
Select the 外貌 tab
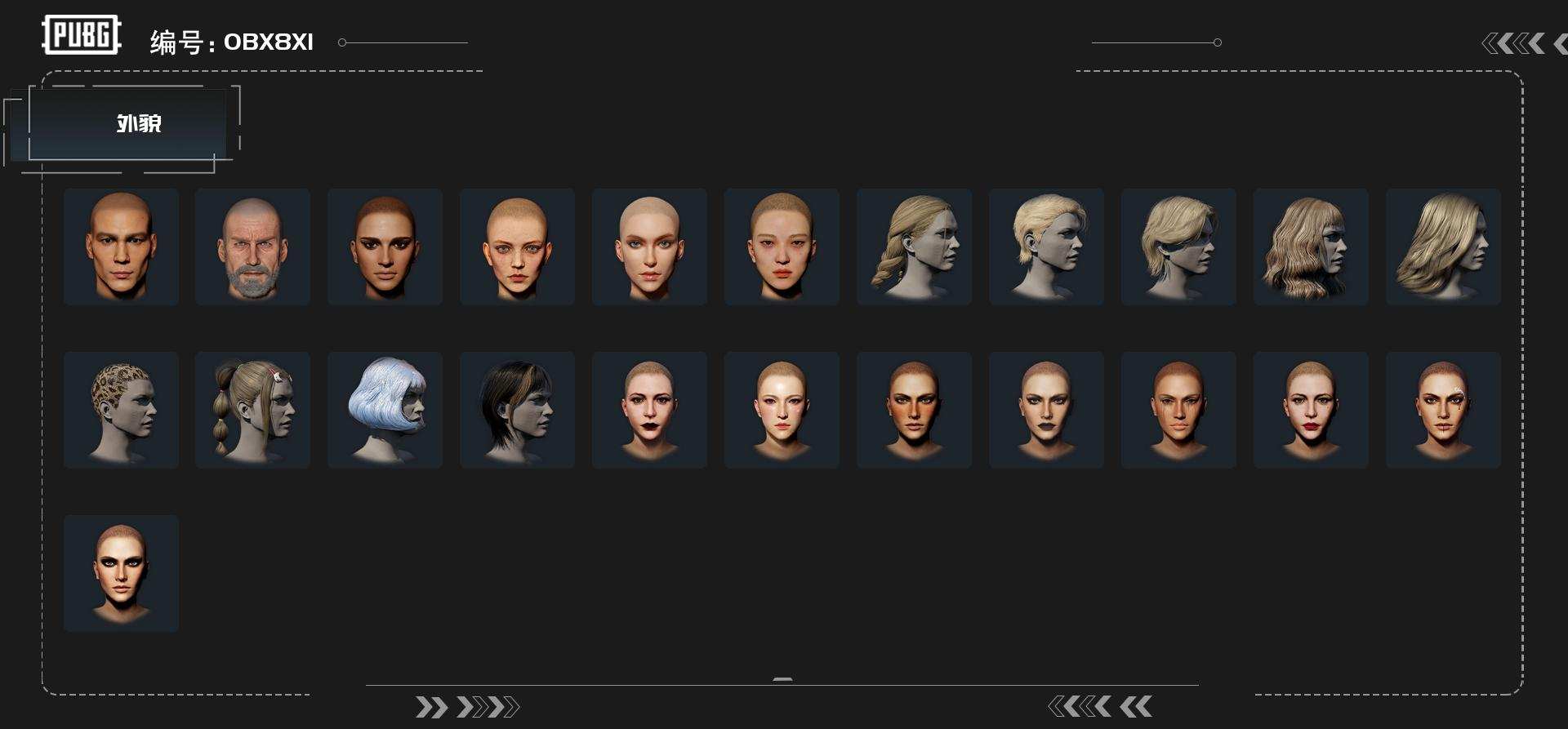[x=127, y=123]
